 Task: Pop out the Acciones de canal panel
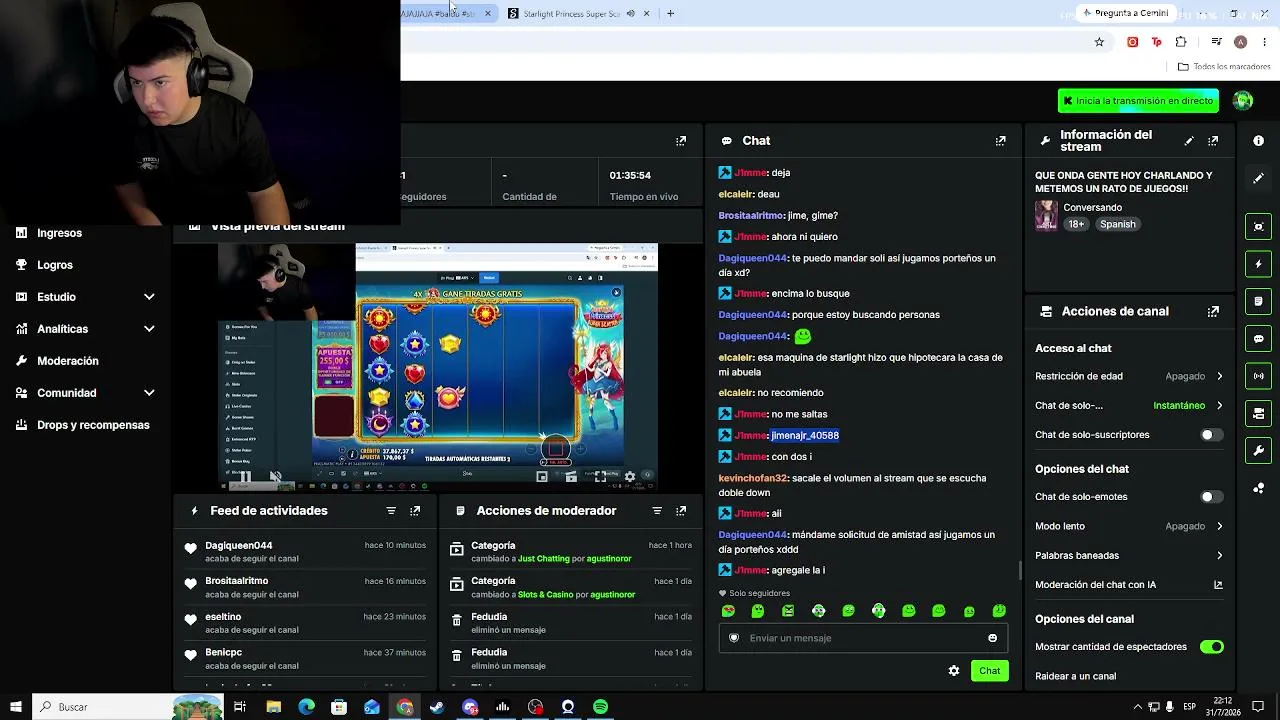pyautogui.click(x=1213, y=312)
